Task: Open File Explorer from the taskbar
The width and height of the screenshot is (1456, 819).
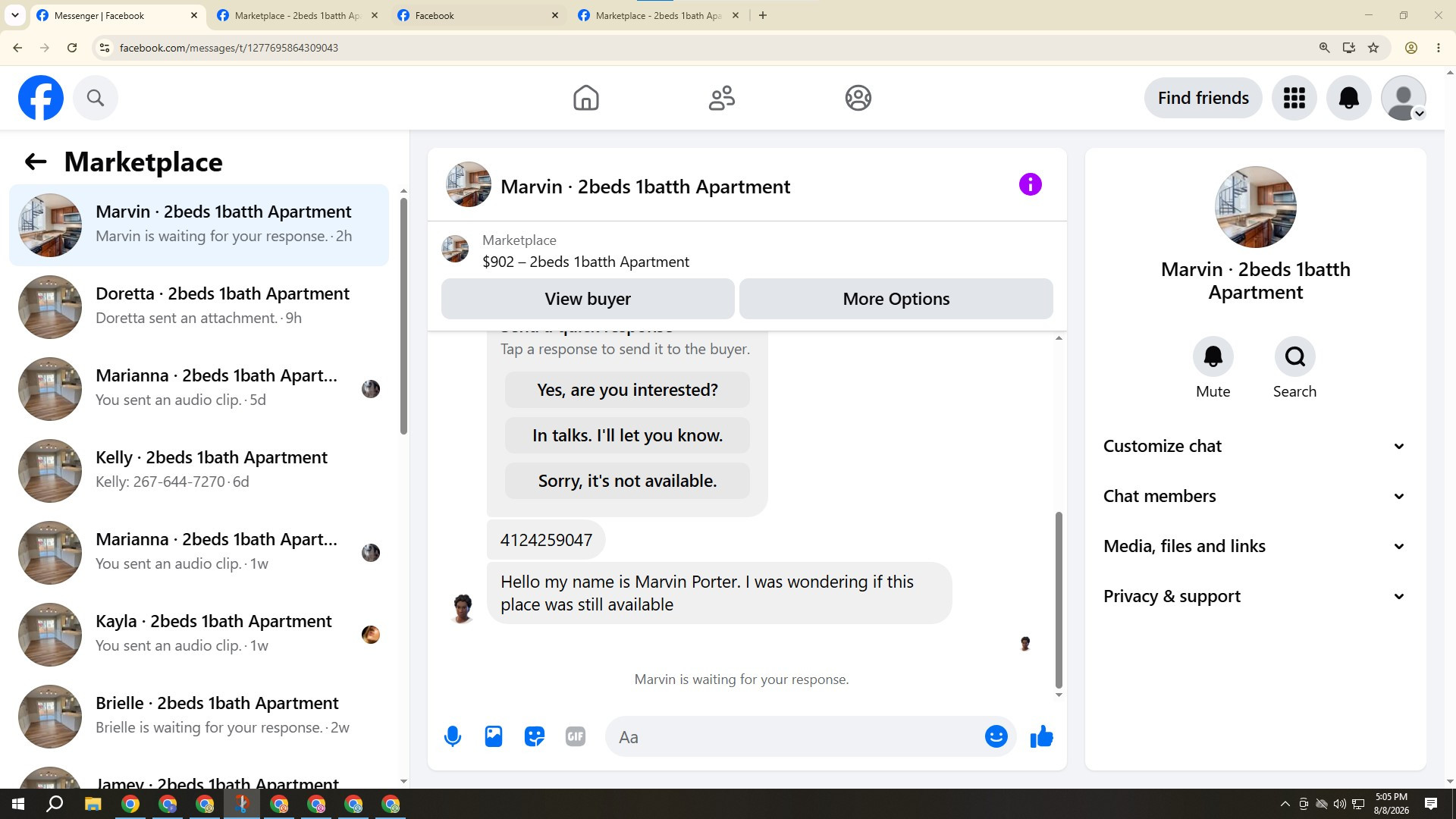Action: point(93,804)
